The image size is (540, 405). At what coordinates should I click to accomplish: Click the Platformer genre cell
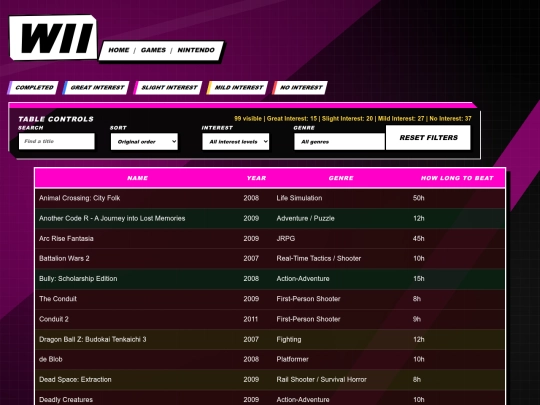[292, 359]
